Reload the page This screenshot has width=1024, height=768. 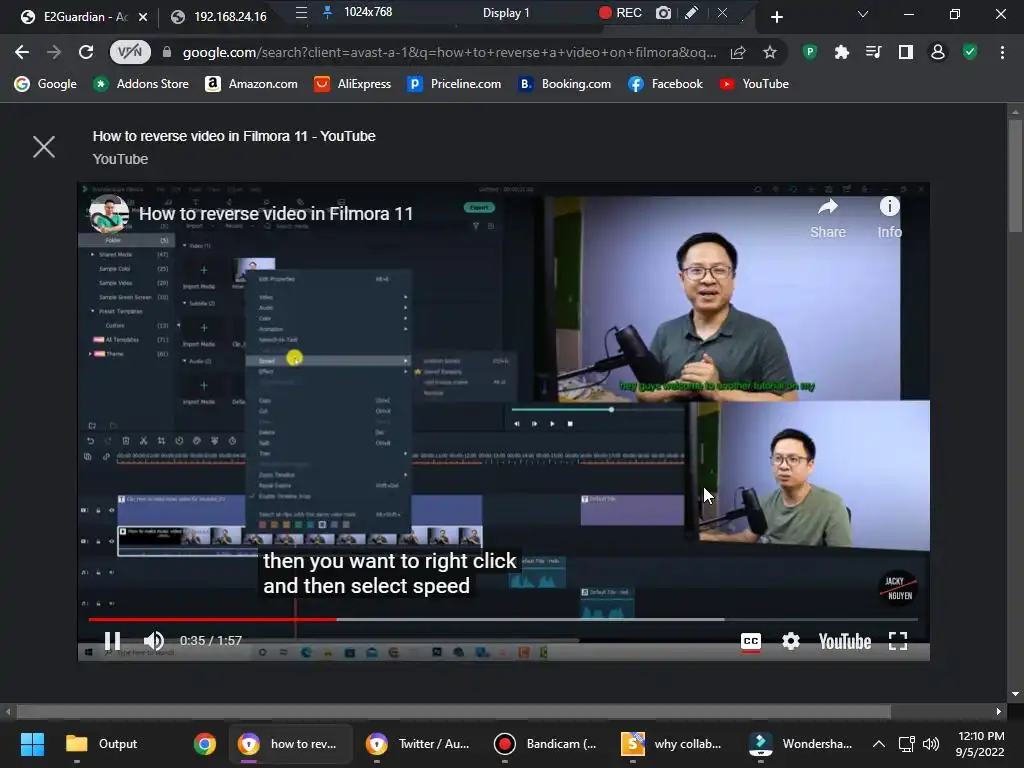[86, 52]
